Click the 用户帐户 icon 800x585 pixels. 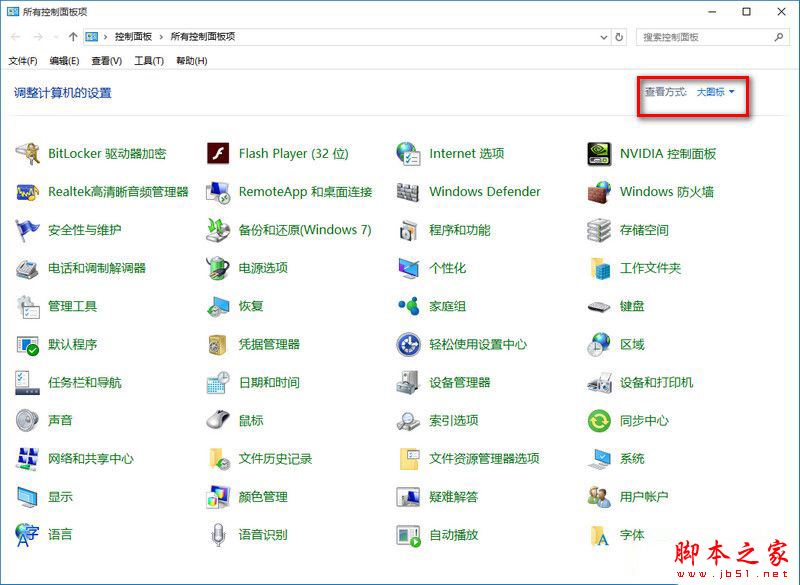(x=599, y=497)
